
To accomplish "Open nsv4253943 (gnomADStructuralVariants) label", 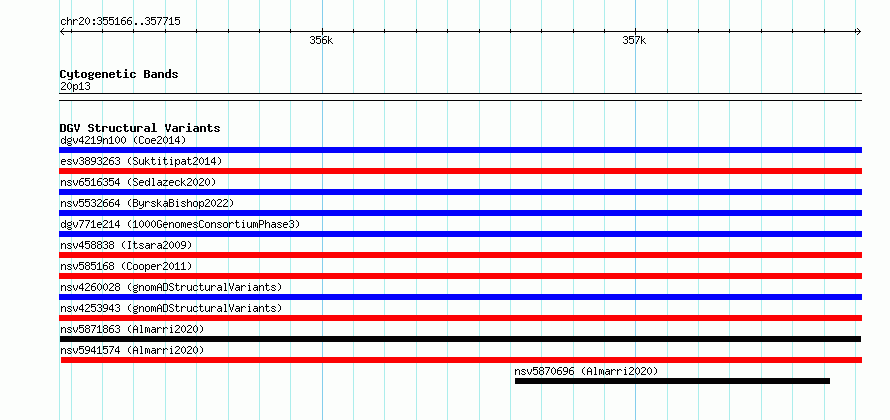I will pos(171,308).
